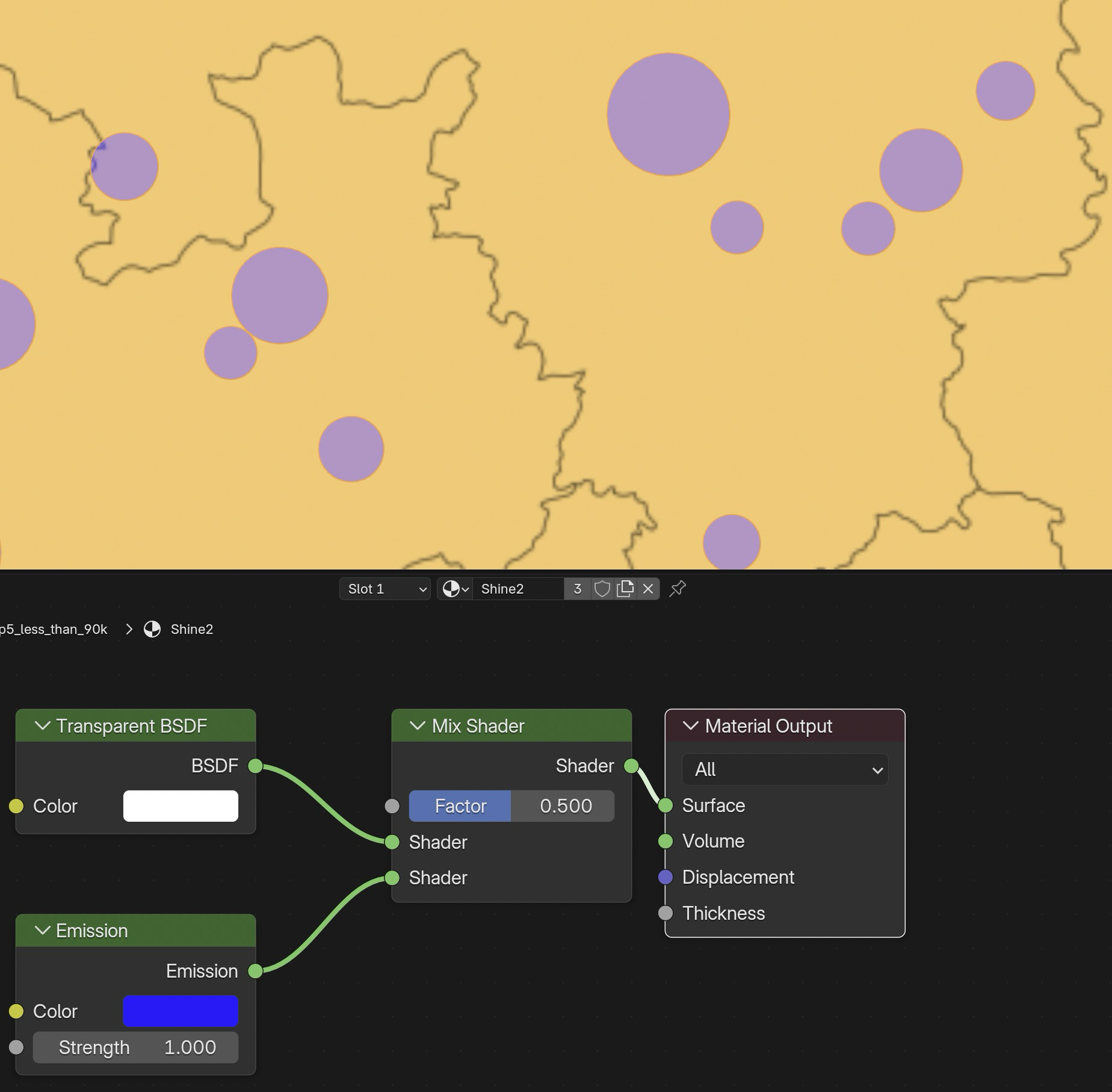Adjust the Factor slider on the Mix Shader
This screenshot has height=1092, width=1112.
click(x=510, y=805)
